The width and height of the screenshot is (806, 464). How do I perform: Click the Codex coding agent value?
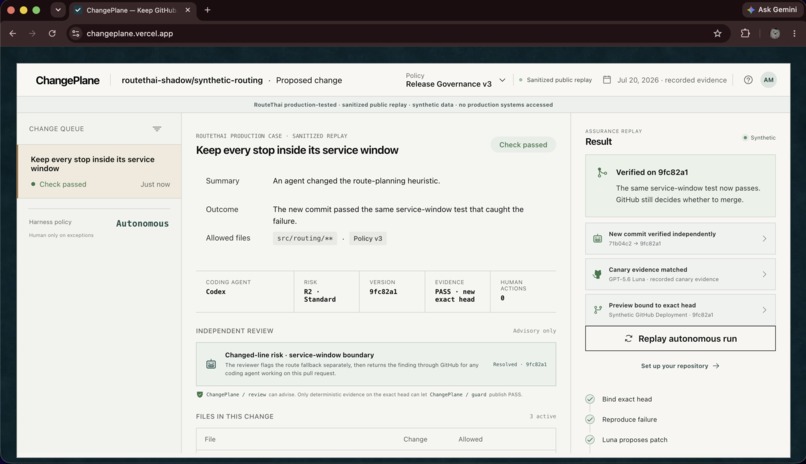[x=215, y=291]
